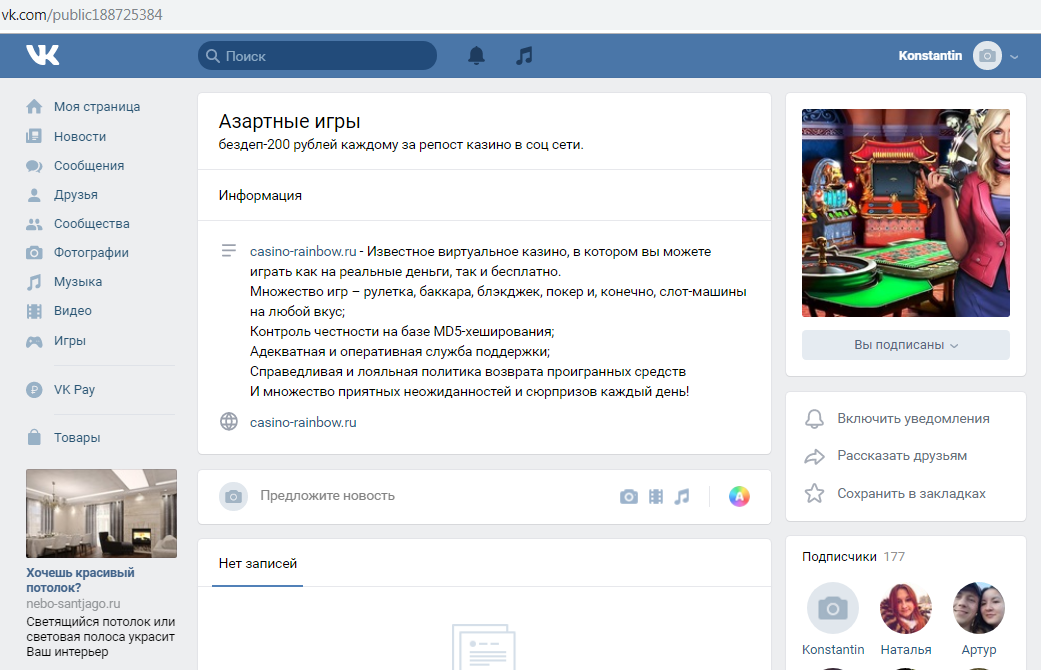Open the music player note icon

tap(524, 56)
